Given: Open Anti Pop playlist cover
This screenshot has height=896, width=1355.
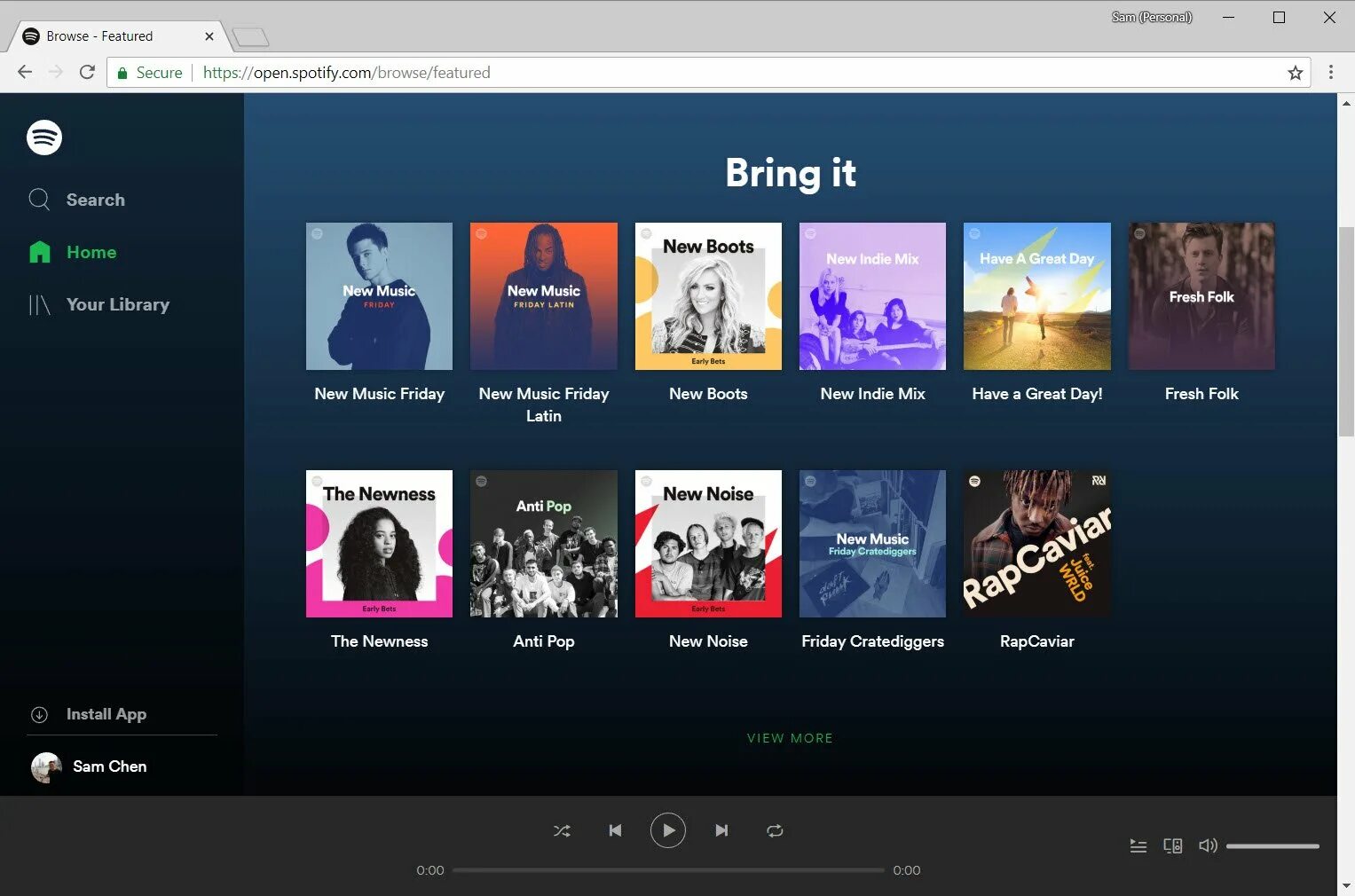Looking at the screenshot, I should pyautogui.click(x=544, y=544).
